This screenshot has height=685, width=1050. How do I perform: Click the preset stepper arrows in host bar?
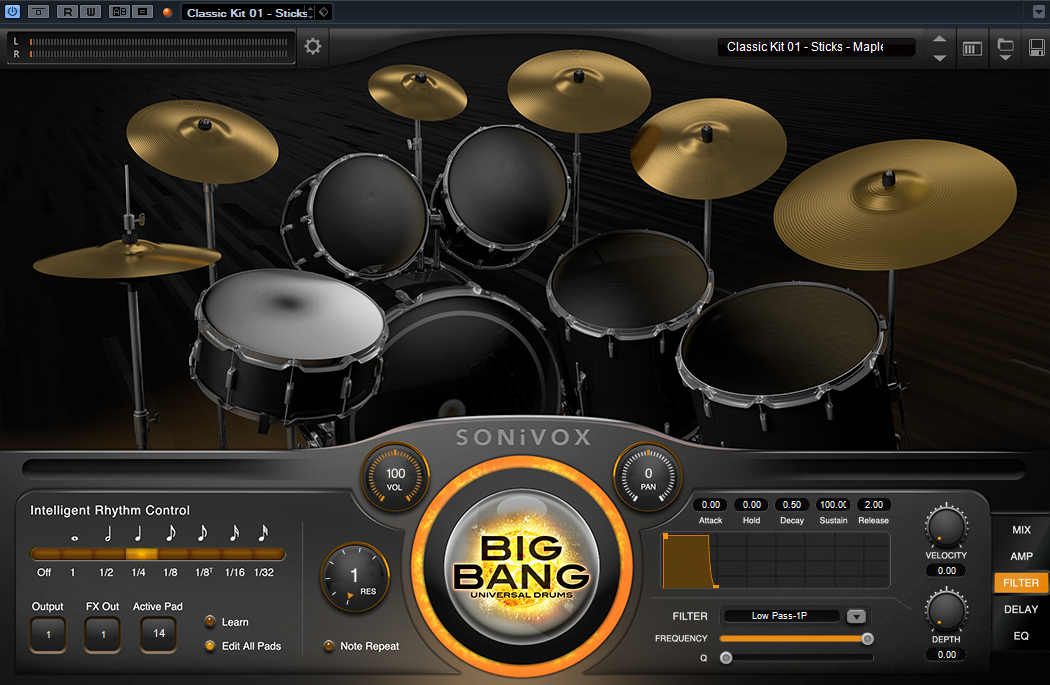coord(310,12)
